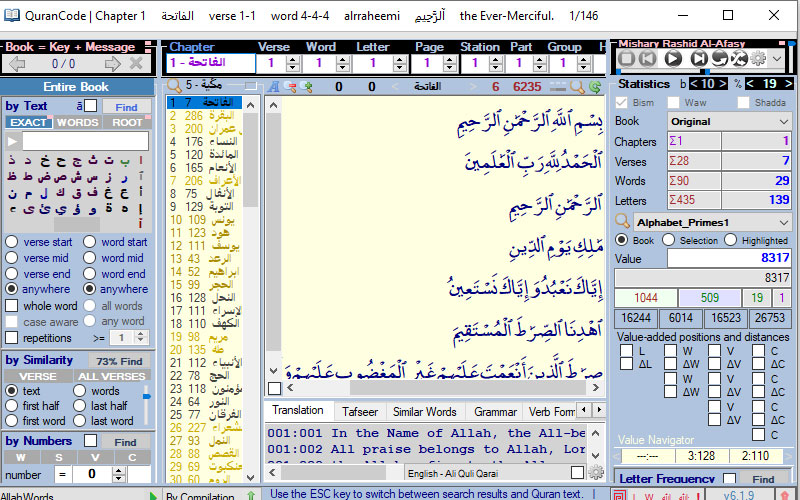Select the 'verse start' radio option
800x500 pixels.
pos(12,242)
